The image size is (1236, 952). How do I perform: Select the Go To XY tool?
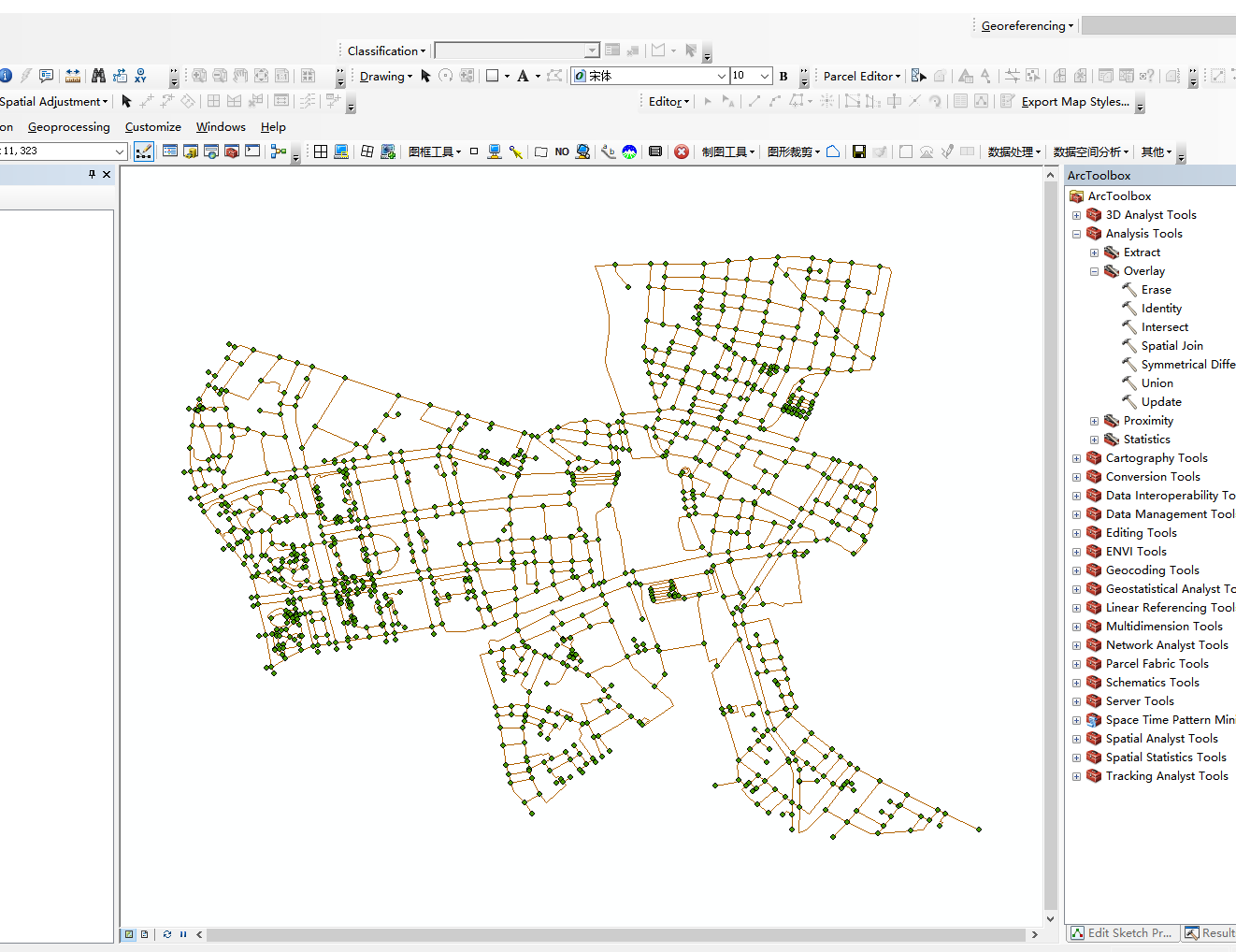tap(140, 76)
